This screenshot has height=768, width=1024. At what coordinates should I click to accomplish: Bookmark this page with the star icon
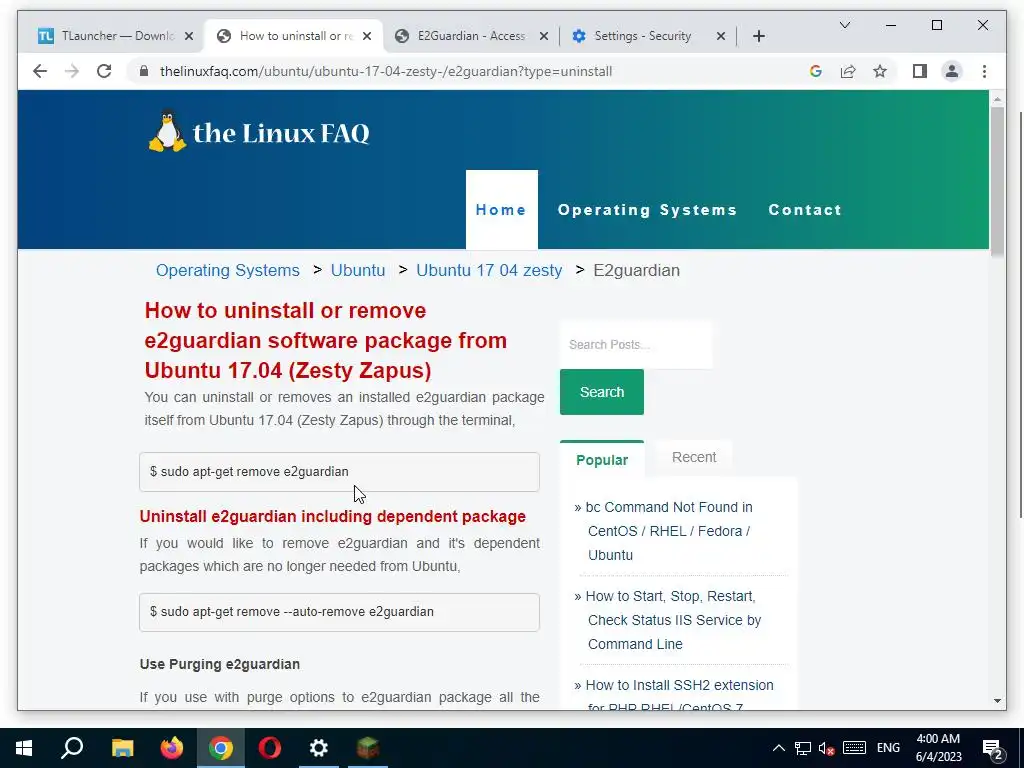[880, 71]
